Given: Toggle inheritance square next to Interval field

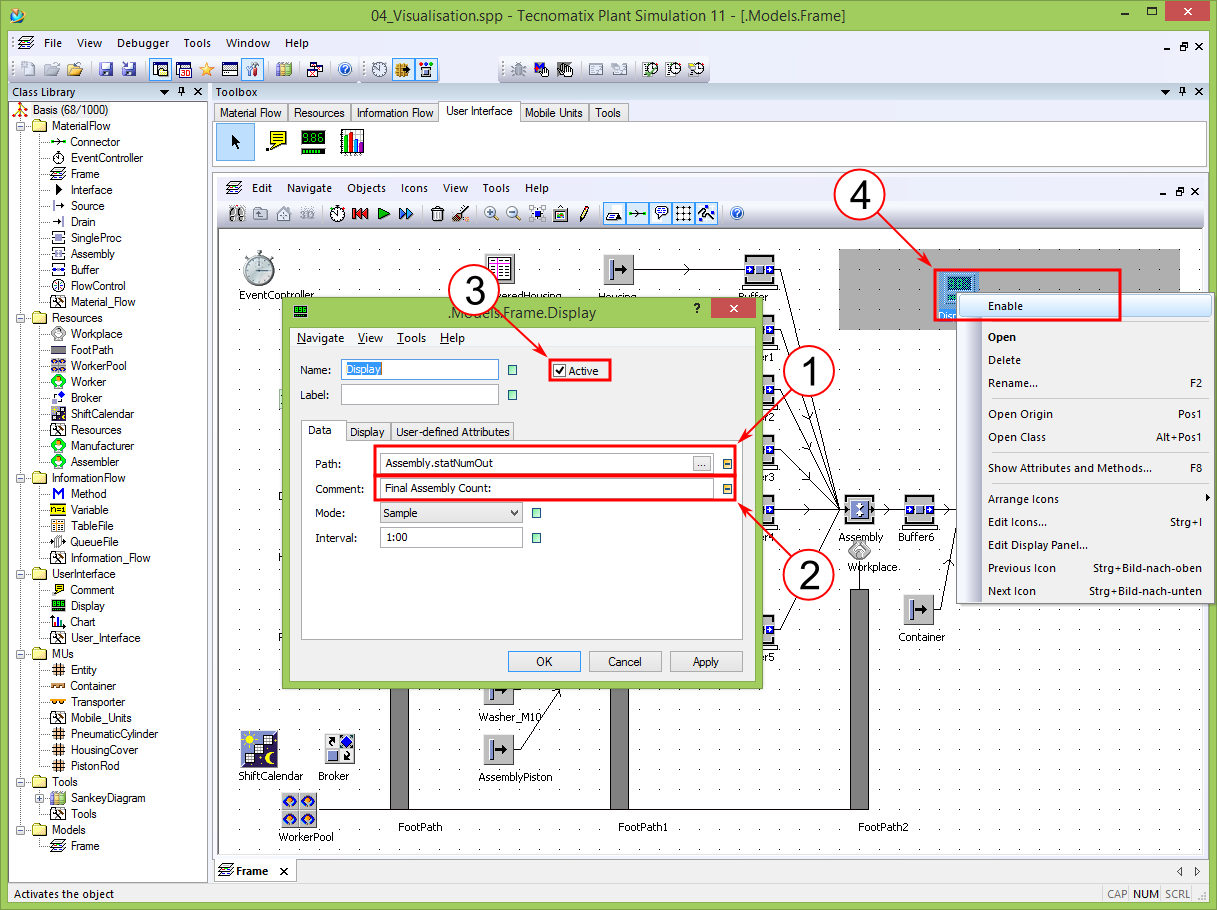Looking at the screenshot, I should pos(536,538).
